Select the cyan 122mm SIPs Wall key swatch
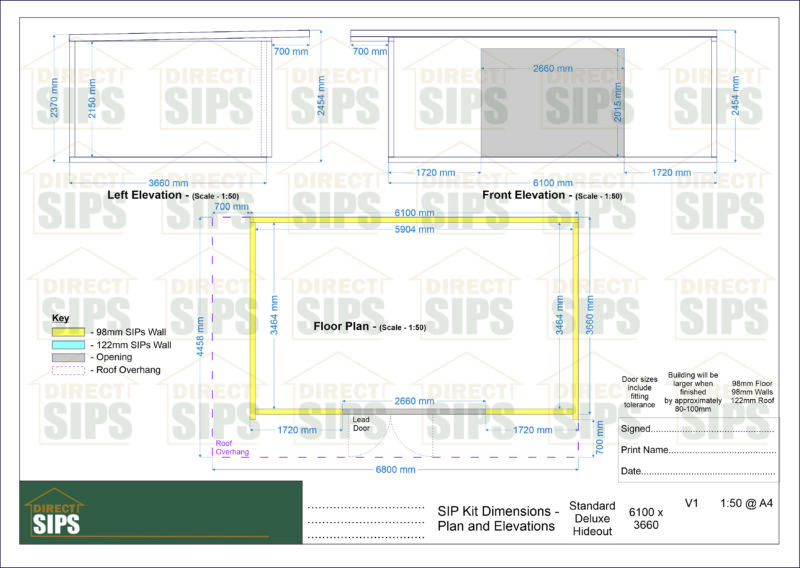Screen dimensions: 800x568 pyautogui.click(x=68, y=344)
